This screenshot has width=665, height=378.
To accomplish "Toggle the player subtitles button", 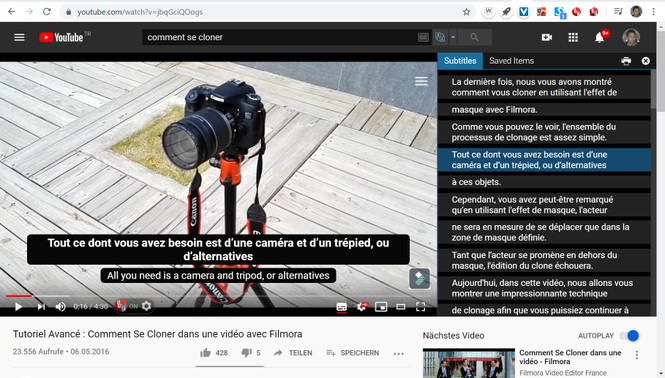I will pos(341,306).
